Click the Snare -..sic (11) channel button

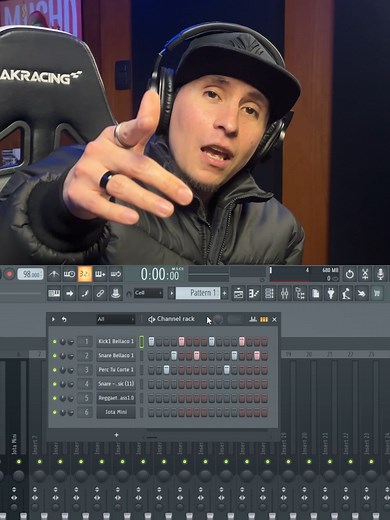(x=116, y=384)
